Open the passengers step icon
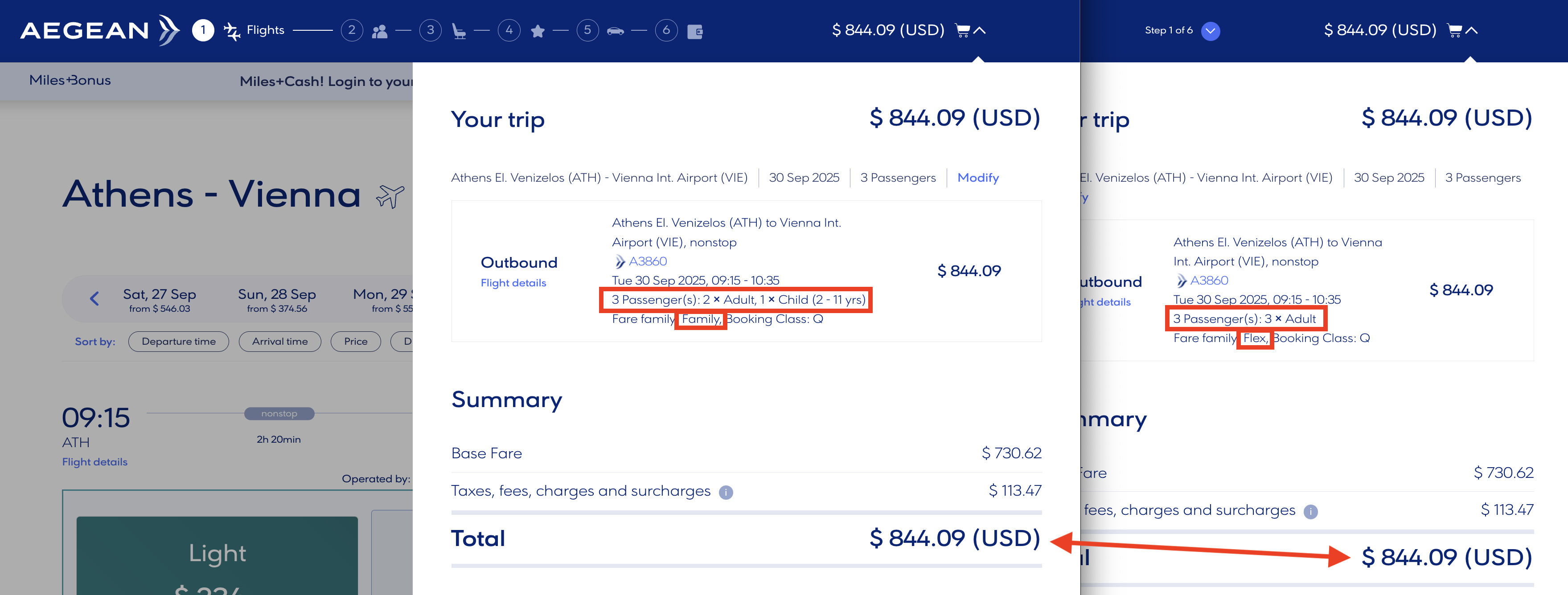 pos(380,29)
